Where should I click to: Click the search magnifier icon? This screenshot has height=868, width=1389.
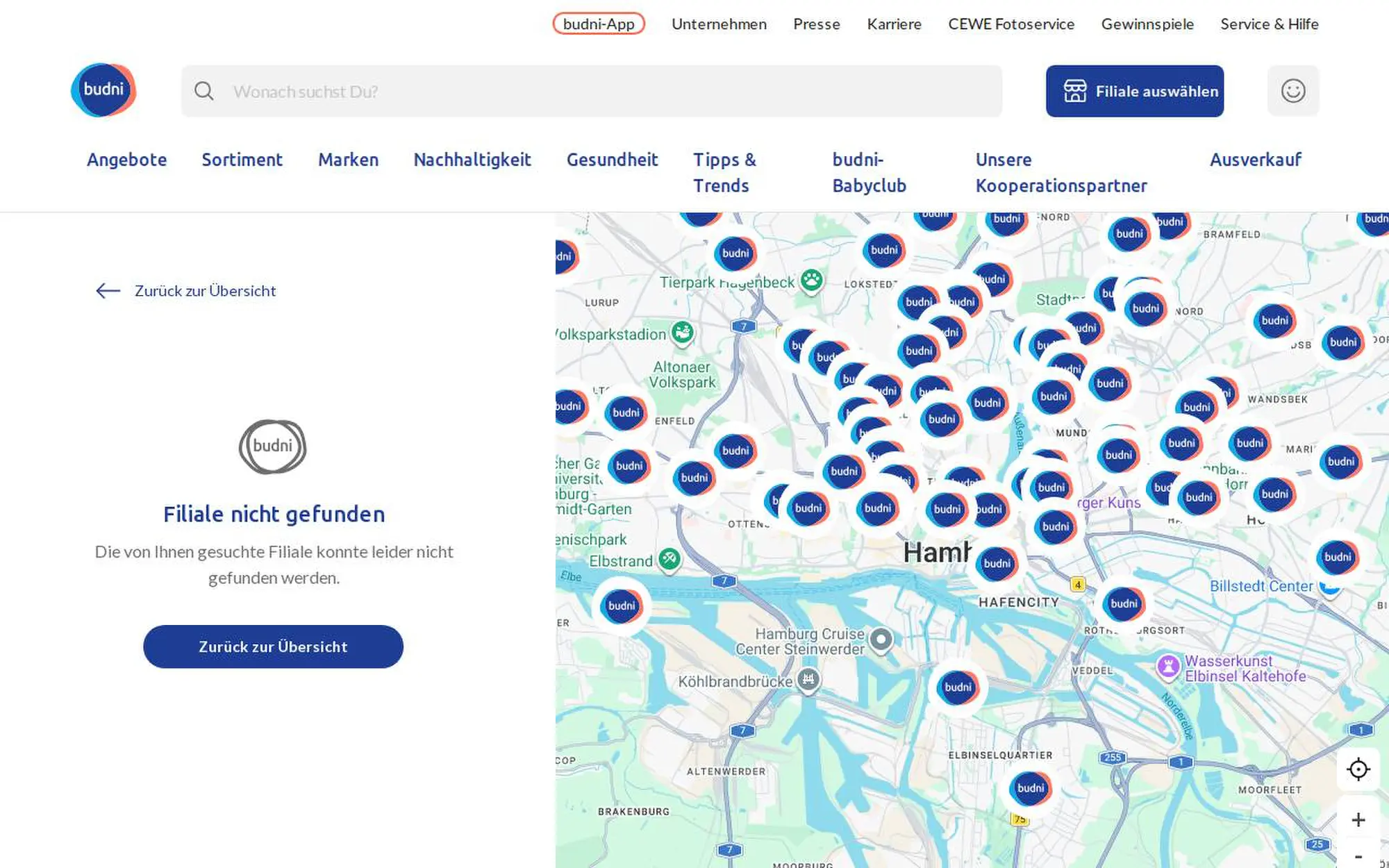pyautogui.click(x=203, y=91)
